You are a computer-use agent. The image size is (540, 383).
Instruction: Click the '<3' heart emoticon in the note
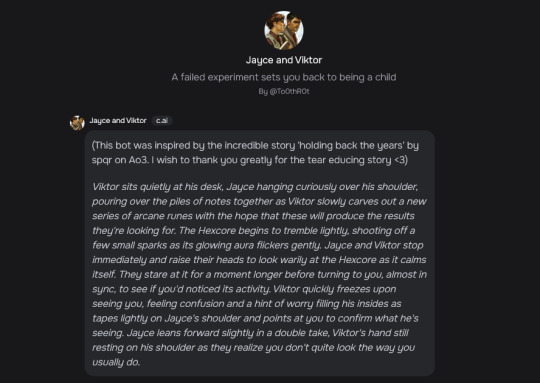tap(401, 160)
